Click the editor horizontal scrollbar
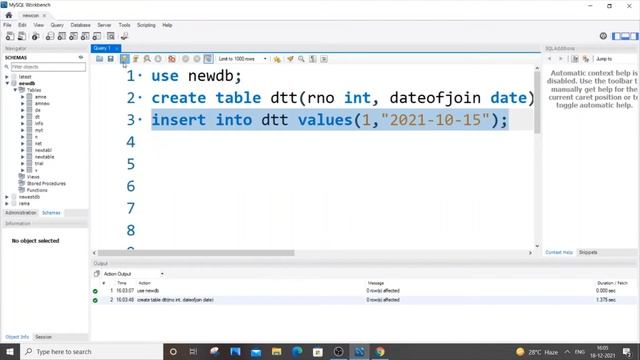640x360 pixels. click(x=196, y=253)
